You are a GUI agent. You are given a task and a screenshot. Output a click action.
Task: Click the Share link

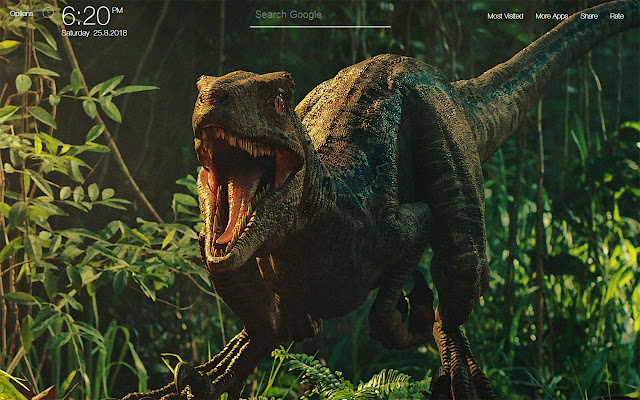pos(589,16)
